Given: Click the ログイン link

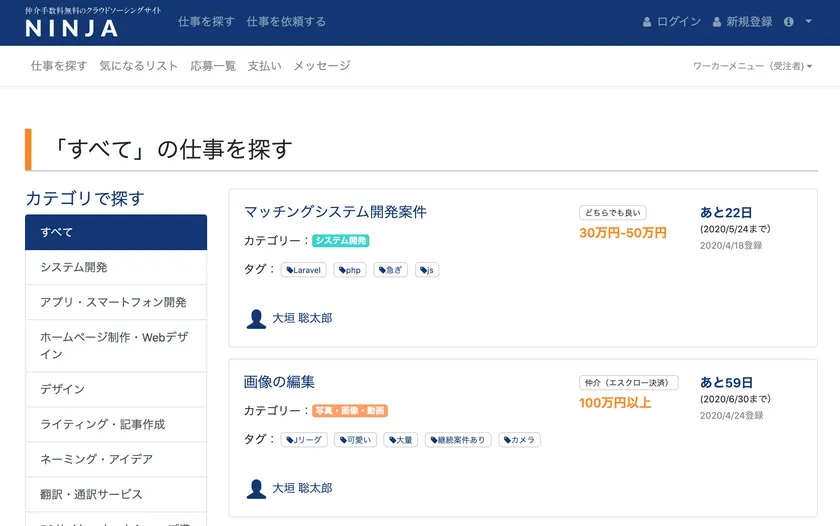Looking at the screenshot, I should click(671, 21).
